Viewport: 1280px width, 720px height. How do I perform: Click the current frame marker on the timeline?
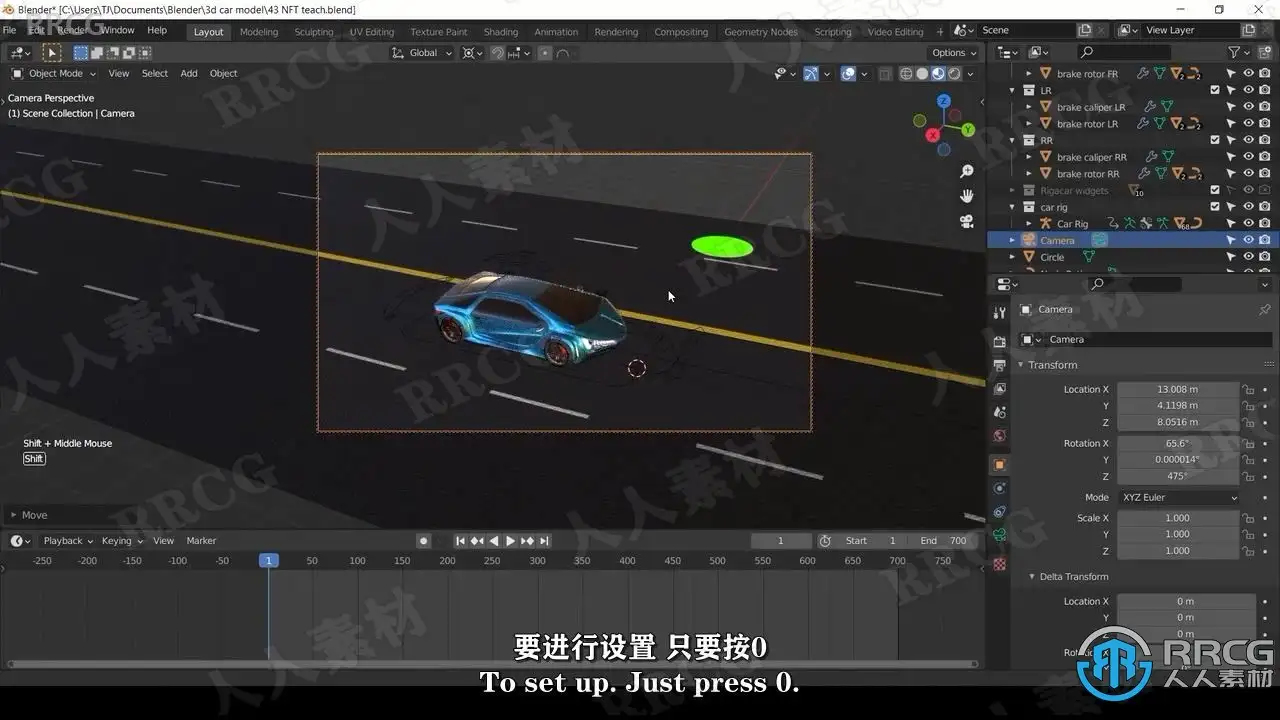[268, 561]
